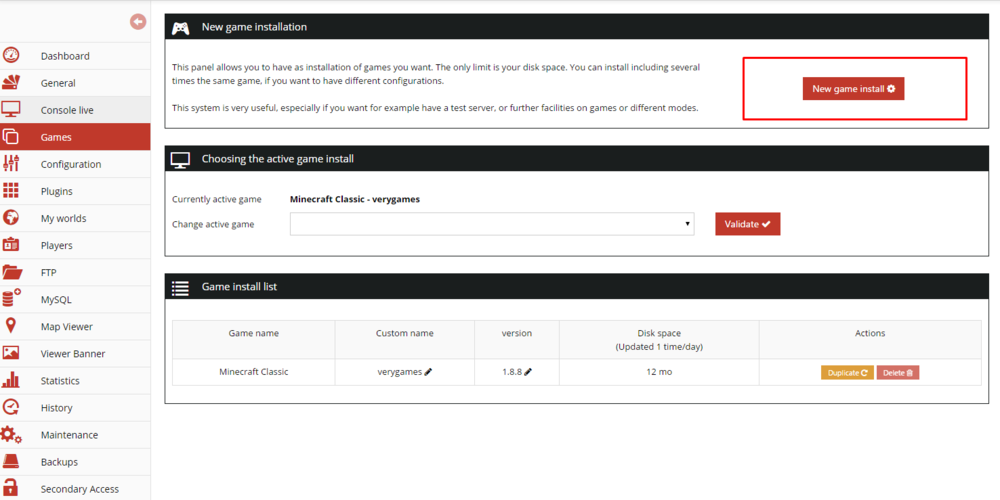Image resolution: width=1000 pixels, height=500 pixels.
Task: Delete the Minecraft Classic install
Action: (x=898, y=372)
